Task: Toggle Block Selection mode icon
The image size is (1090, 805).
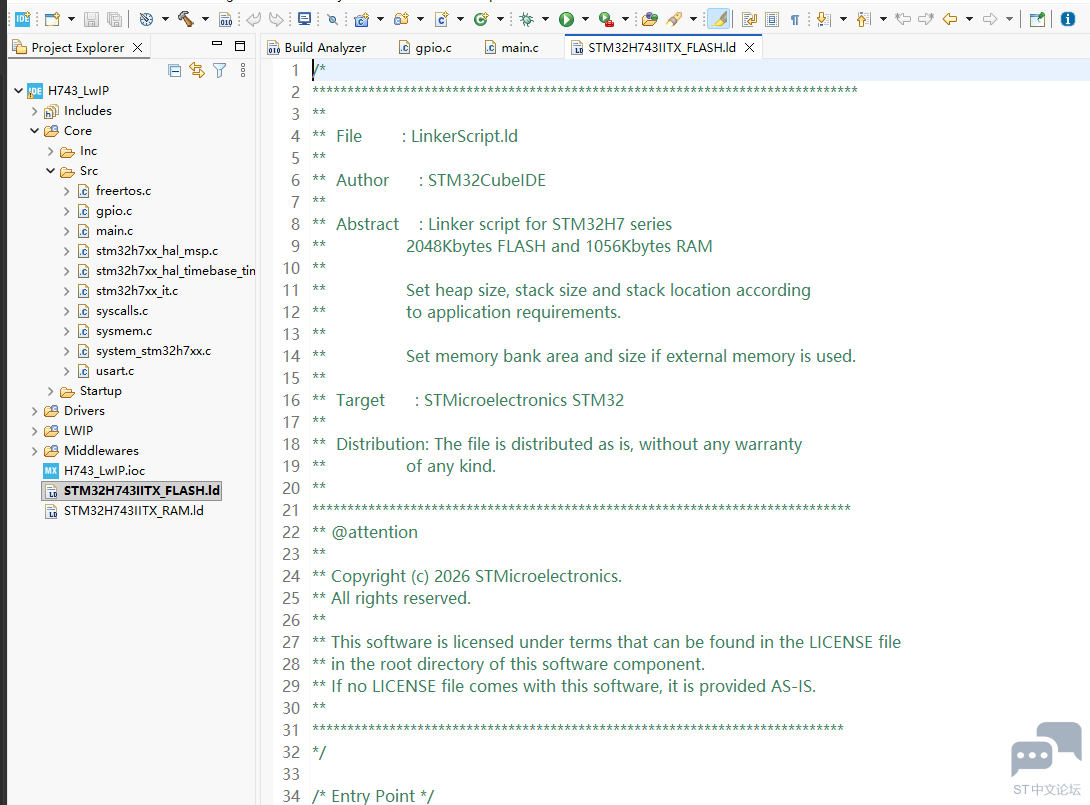Action: (772, 19)
